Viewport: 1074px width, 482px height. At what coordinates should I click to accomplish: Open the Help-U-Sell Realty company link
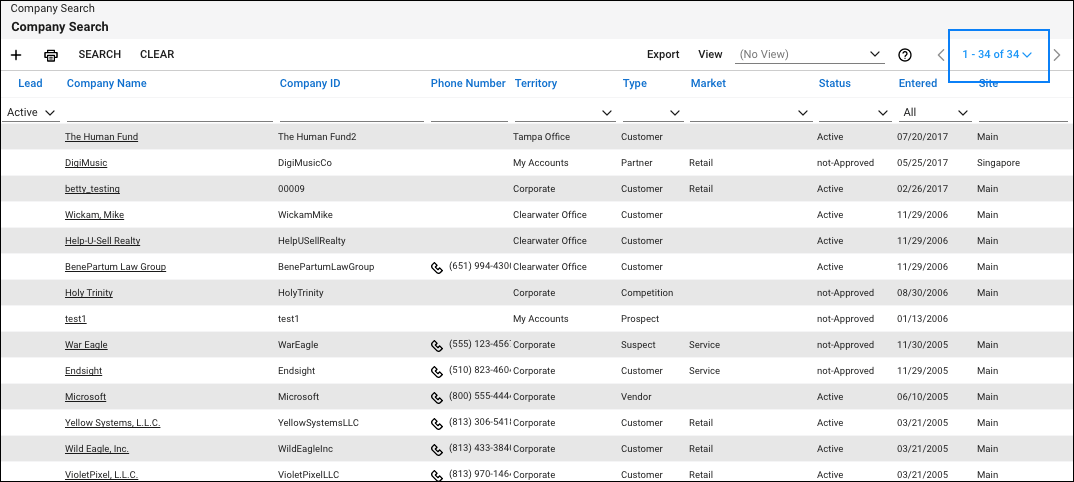click(x=103, y=241)
